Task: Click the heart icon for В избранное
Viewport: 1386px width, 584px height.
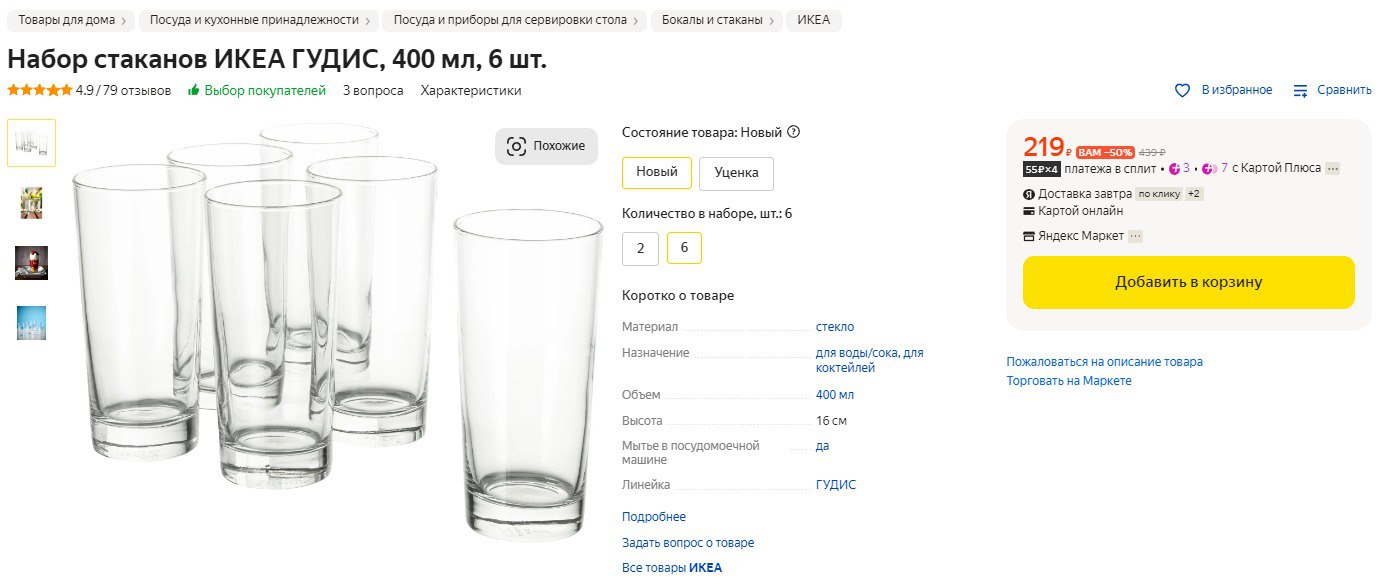Action: [x=1182, y=90]
